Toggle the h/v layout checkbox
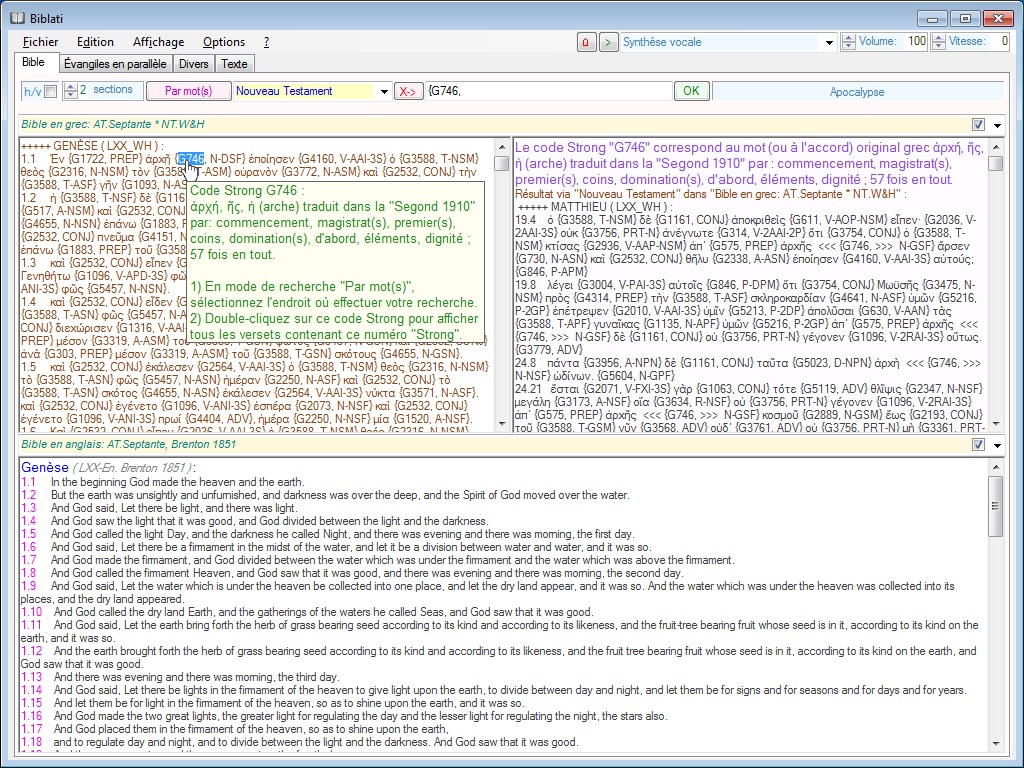This screenshot has height=768, width=1024. click(x=51, y=91)
